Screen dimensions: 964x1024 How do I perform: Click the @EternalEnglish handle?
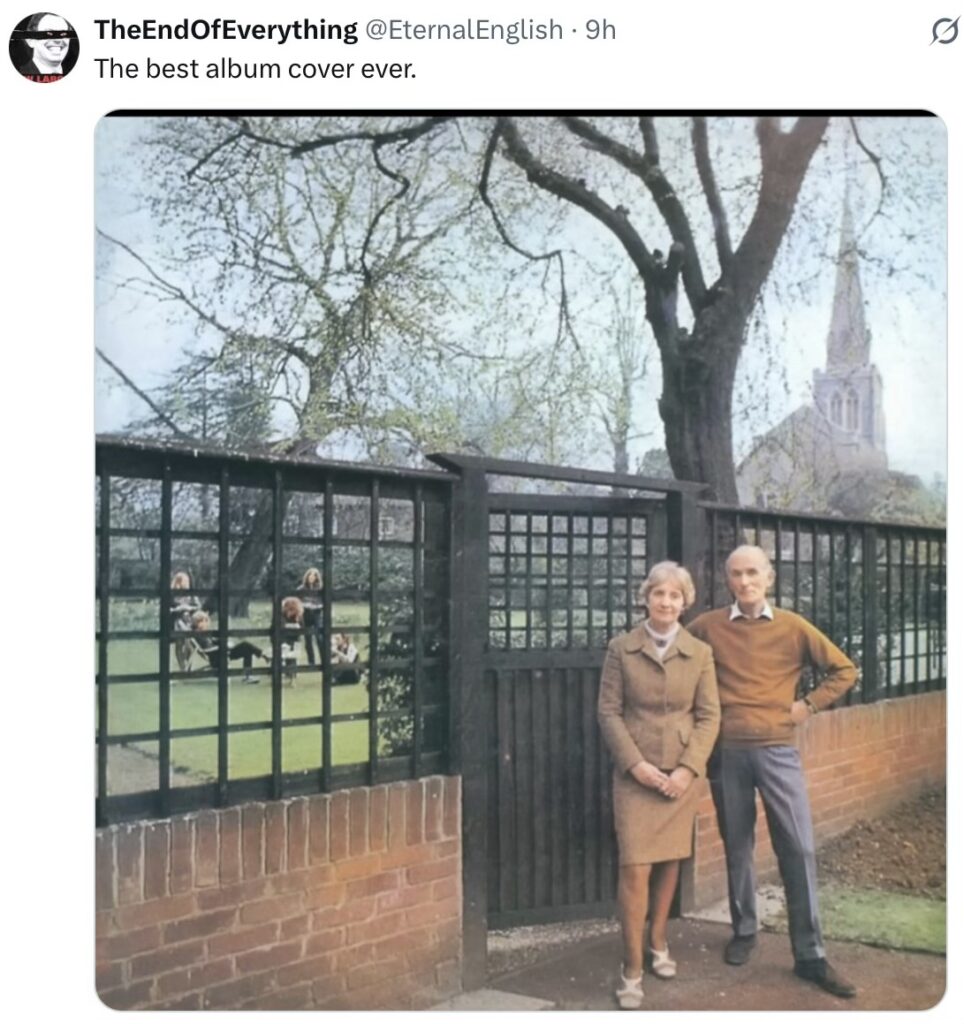click(x=463, y=30)
